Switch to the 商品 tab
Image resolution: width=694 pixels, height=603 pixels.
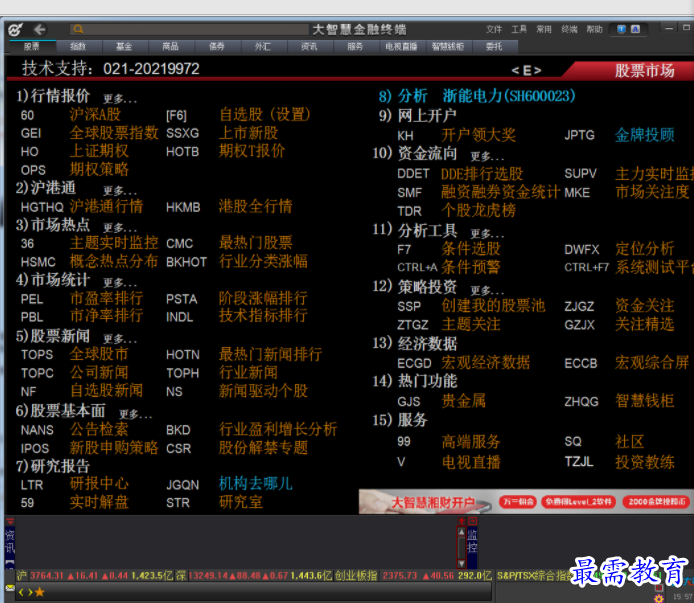170,46
